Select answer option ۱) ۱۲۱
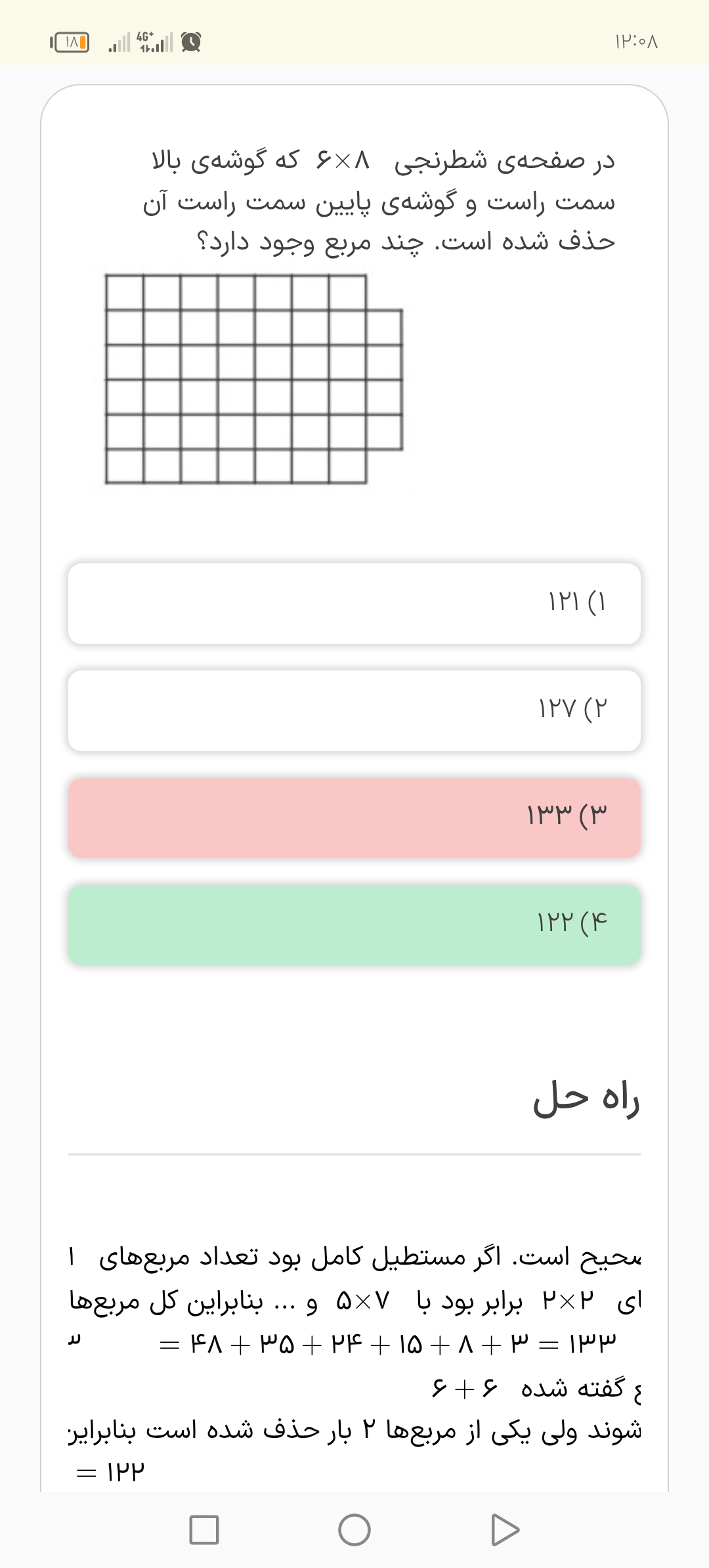Screen dimensions: 709x1568 pyautogui.click(x=354, y=603)
